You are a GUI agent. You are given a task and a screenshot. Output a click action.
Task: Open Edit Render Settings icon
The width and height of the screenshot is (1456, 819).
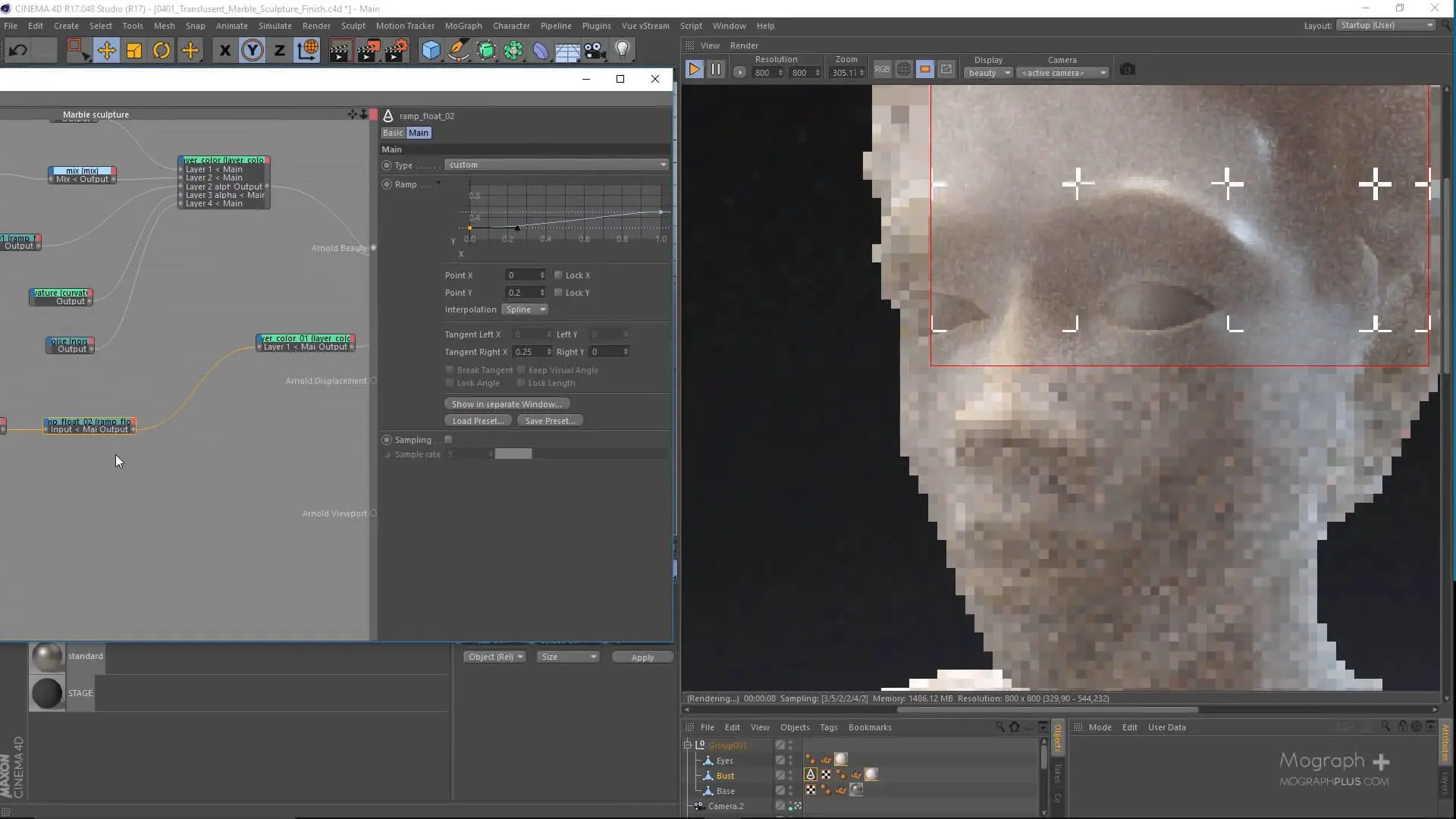coord(397,51)
